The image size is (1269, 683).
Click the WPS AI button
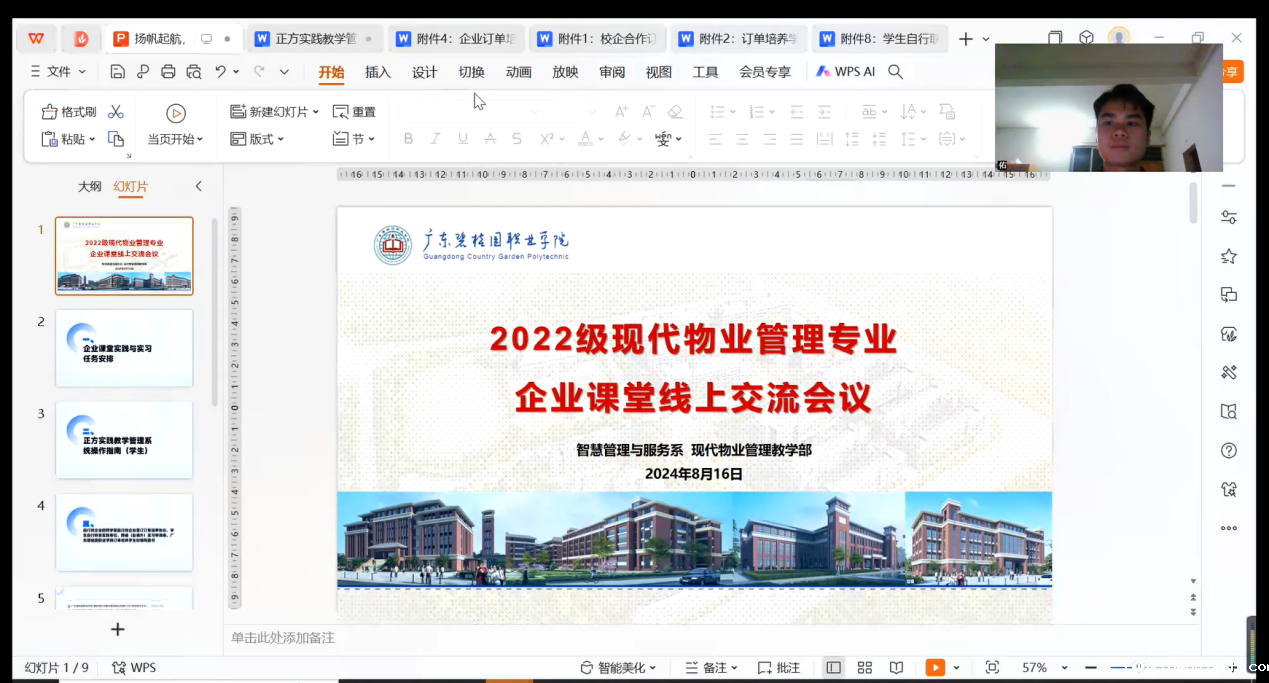[846, 71]
